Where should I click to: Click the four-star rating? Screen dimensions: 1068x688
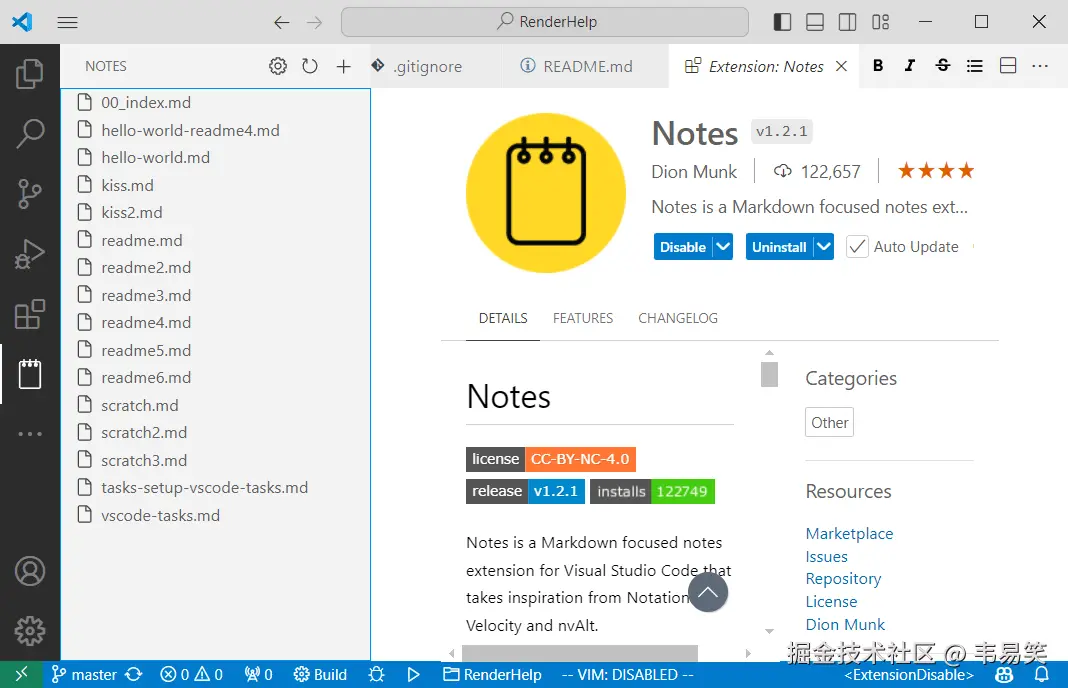936,170
